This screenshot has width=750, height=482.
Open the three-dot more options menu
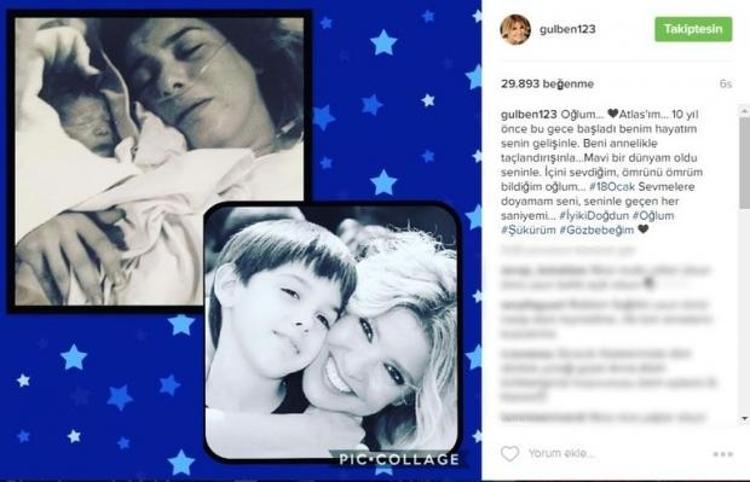(723, 454)
